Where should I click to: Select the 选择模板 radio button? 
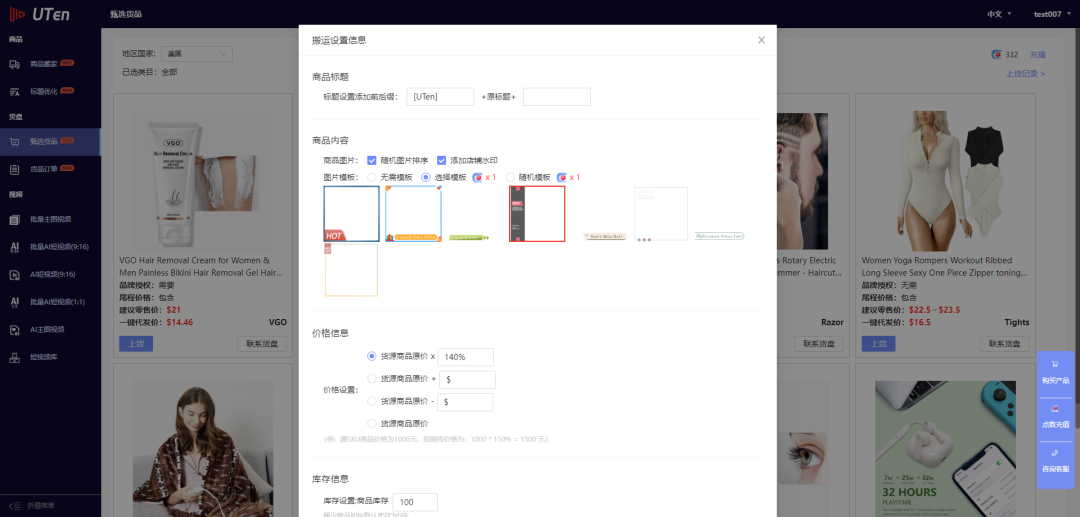coord(426,177)
